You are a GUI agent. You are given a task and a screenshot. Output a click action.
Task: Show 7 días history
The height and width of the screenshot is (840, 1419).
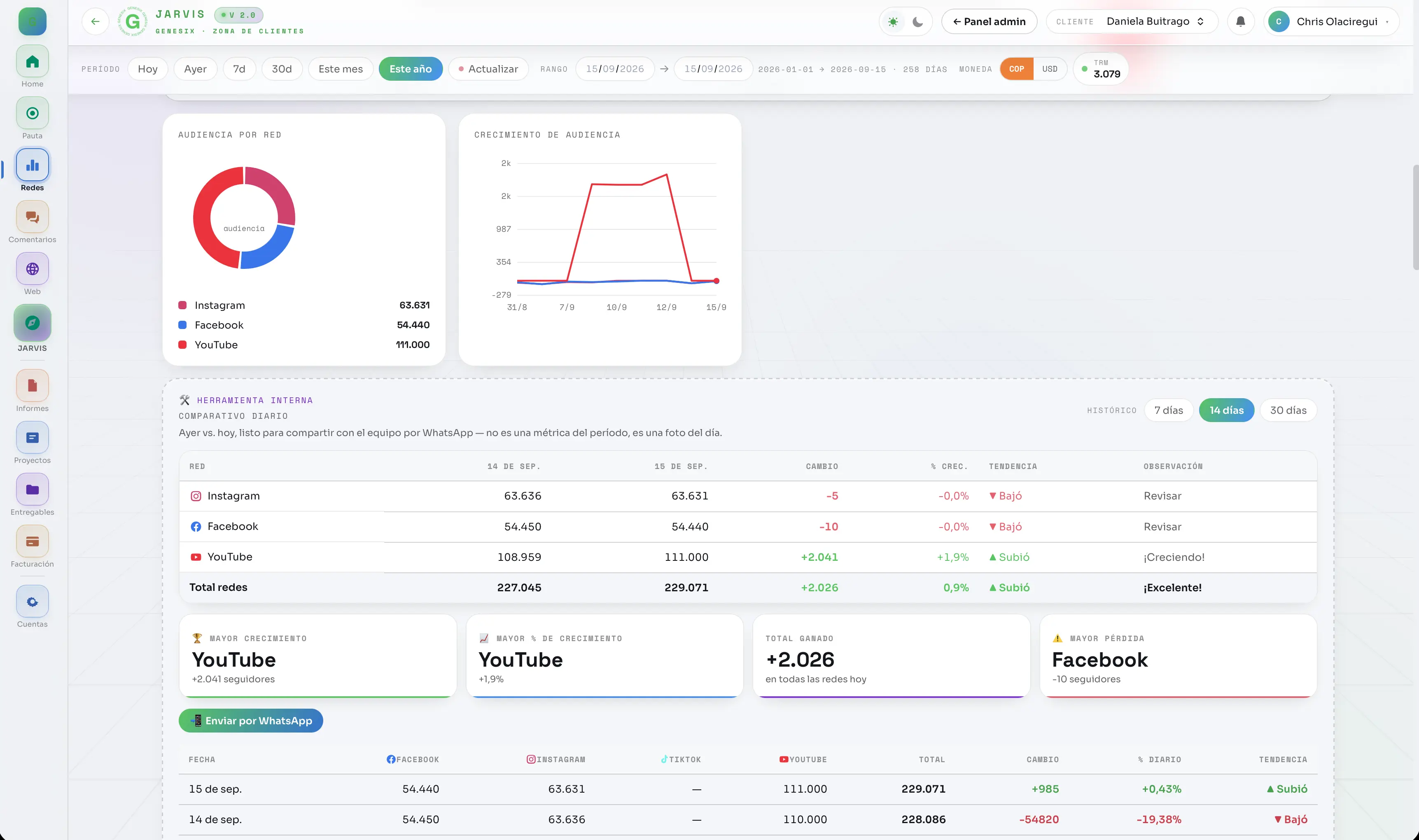pyautogui.click(x=1169, y=411)
